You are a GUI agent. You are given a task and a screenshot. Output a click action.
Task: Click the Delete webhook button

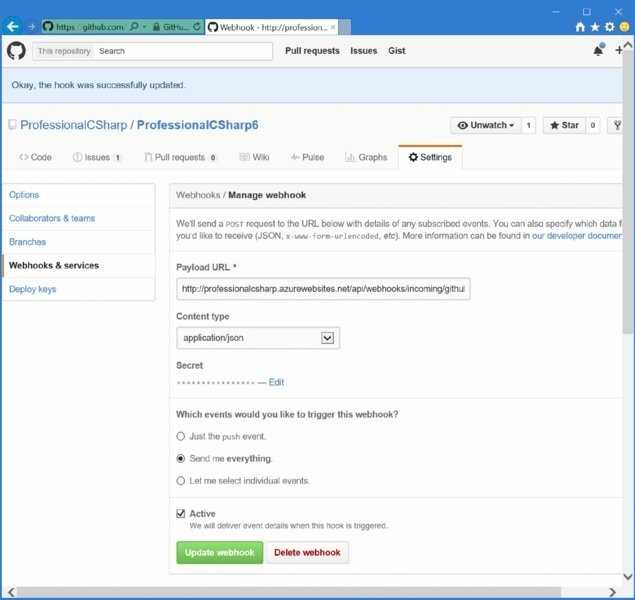coord(307,552)
